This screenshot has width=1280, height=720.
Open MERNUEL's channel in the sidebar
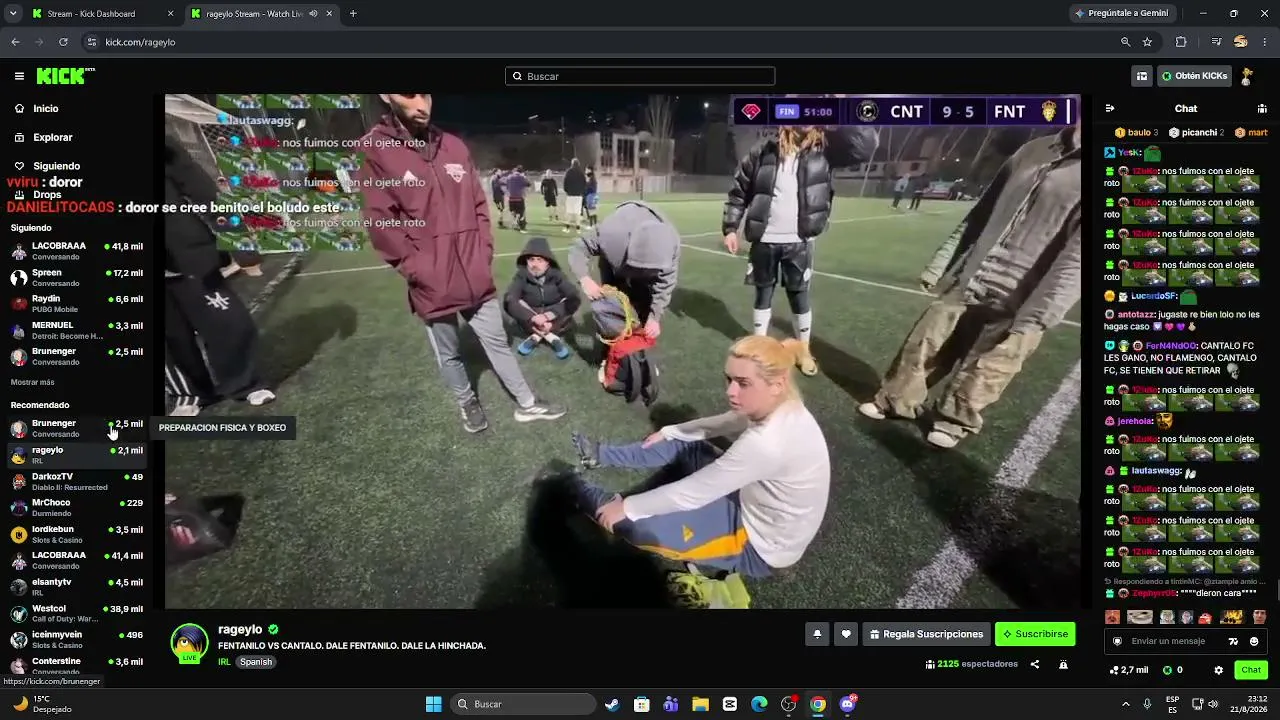point(76,330)
